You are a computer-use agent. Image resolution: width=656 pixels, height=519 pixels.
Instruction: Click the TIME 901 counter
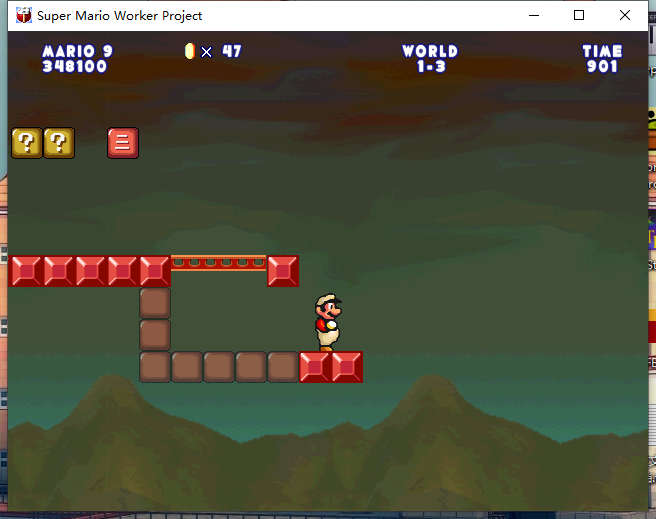[602, 59]
